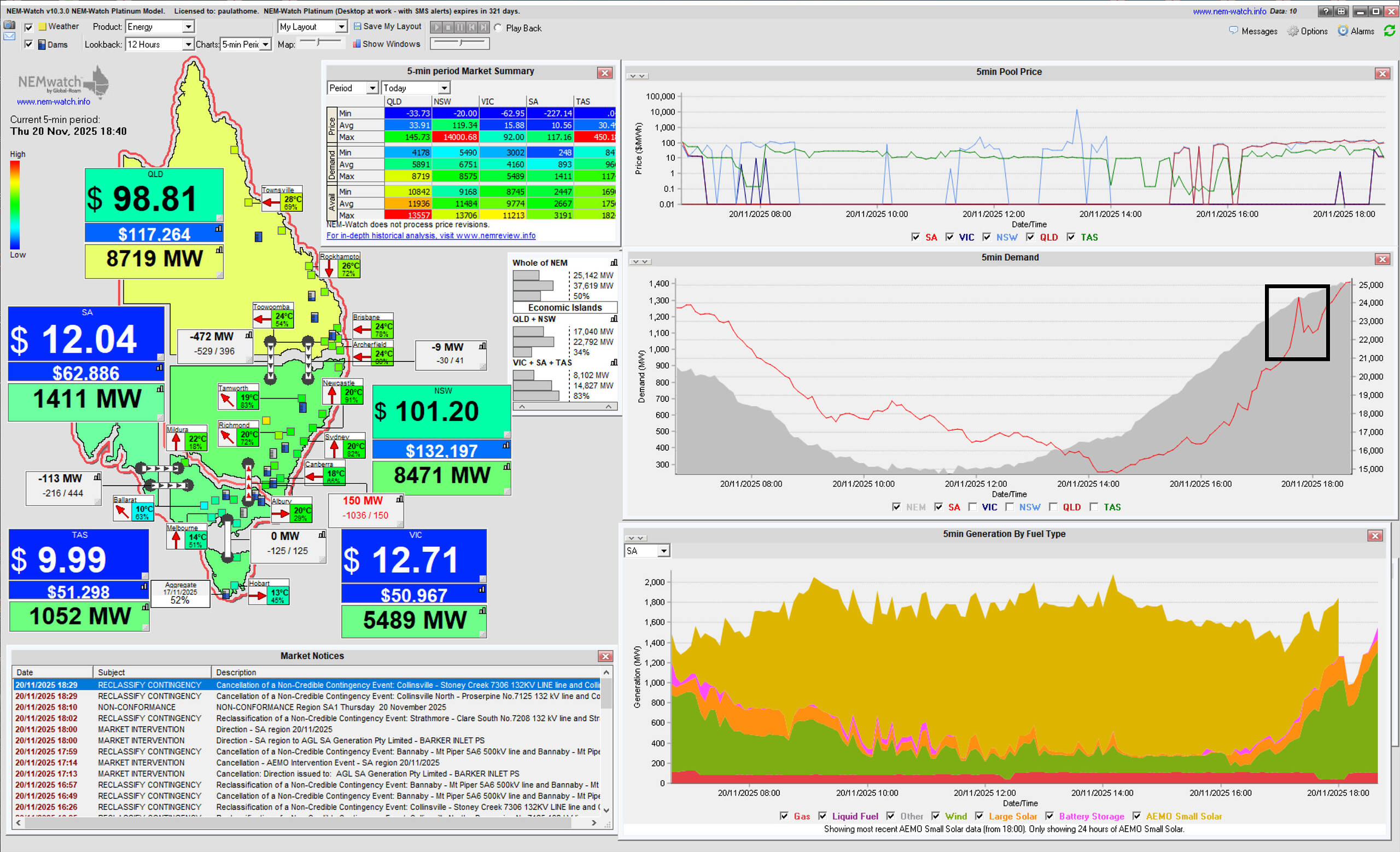Select the Play Back radio button
Screen dimensions: 1400x852
point(498,28)
